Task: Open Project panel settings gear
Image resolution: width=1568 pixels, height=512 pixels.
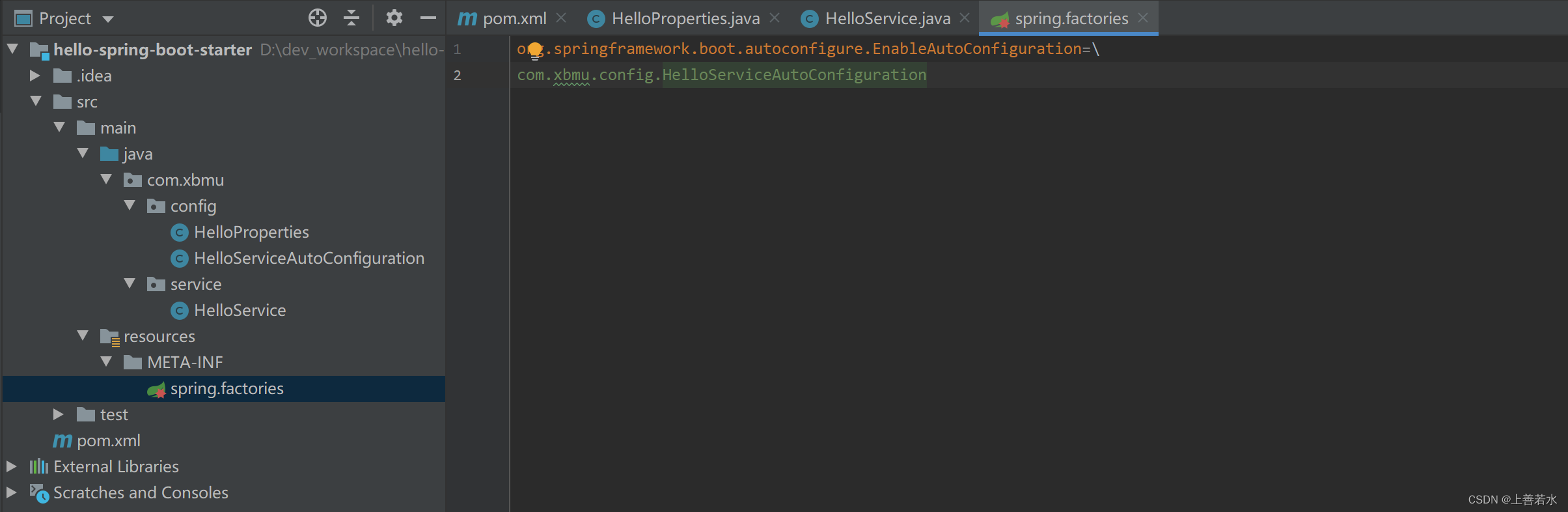Action: click(x=394, y=18)
